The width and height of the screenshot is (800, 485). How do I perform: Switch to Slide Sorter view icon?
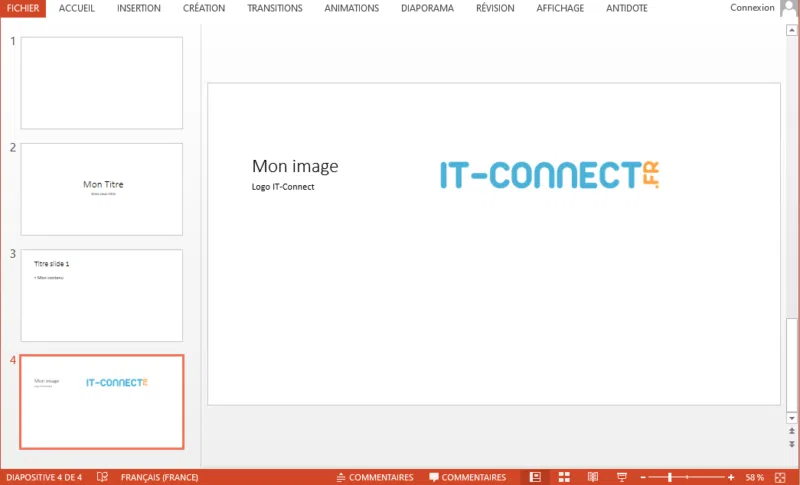(564, 477)
